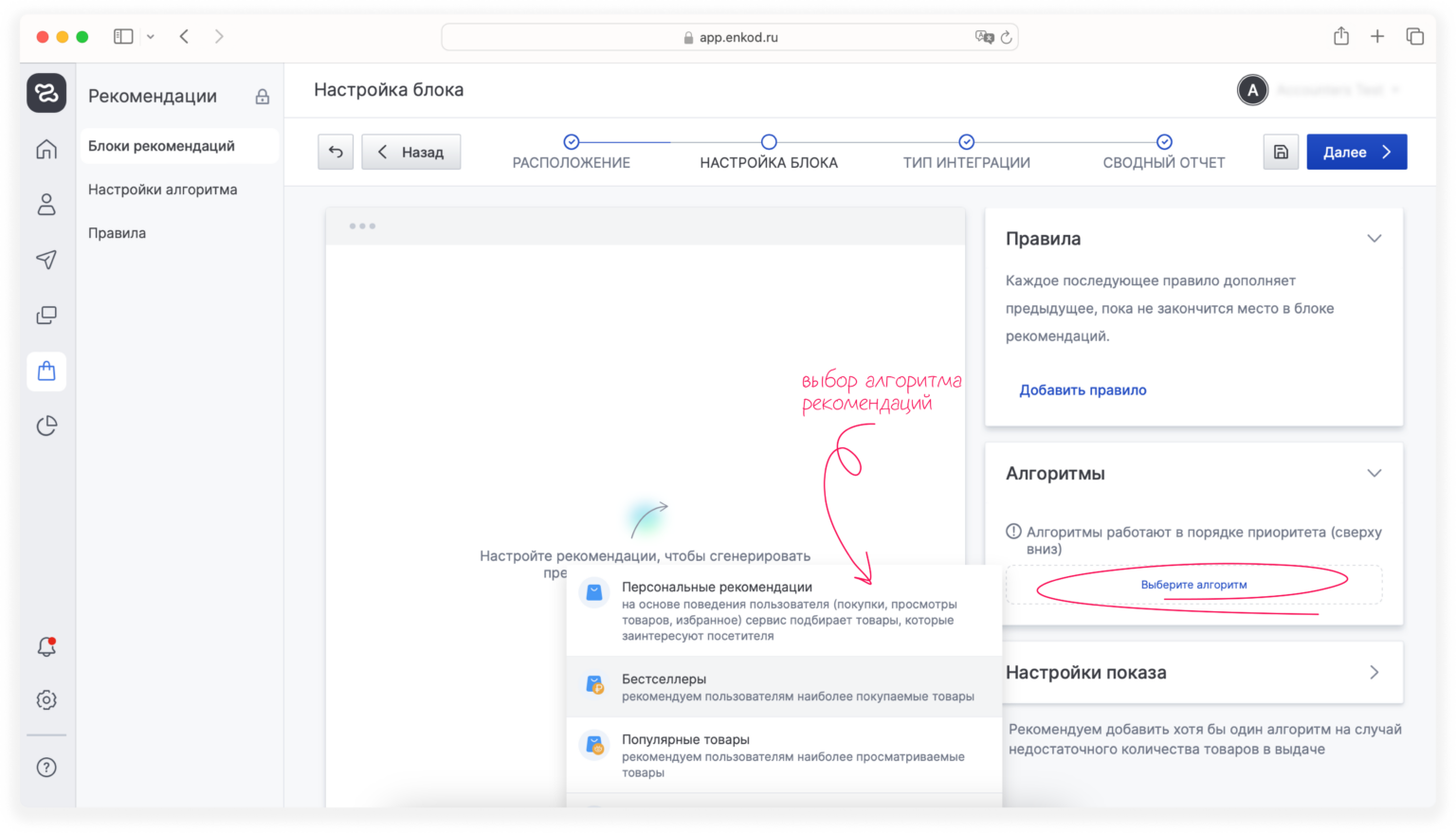Viewport: 1456px width, 833px height.
Task: Expand the Настройки показа section
Action: tap(1374, 672)
